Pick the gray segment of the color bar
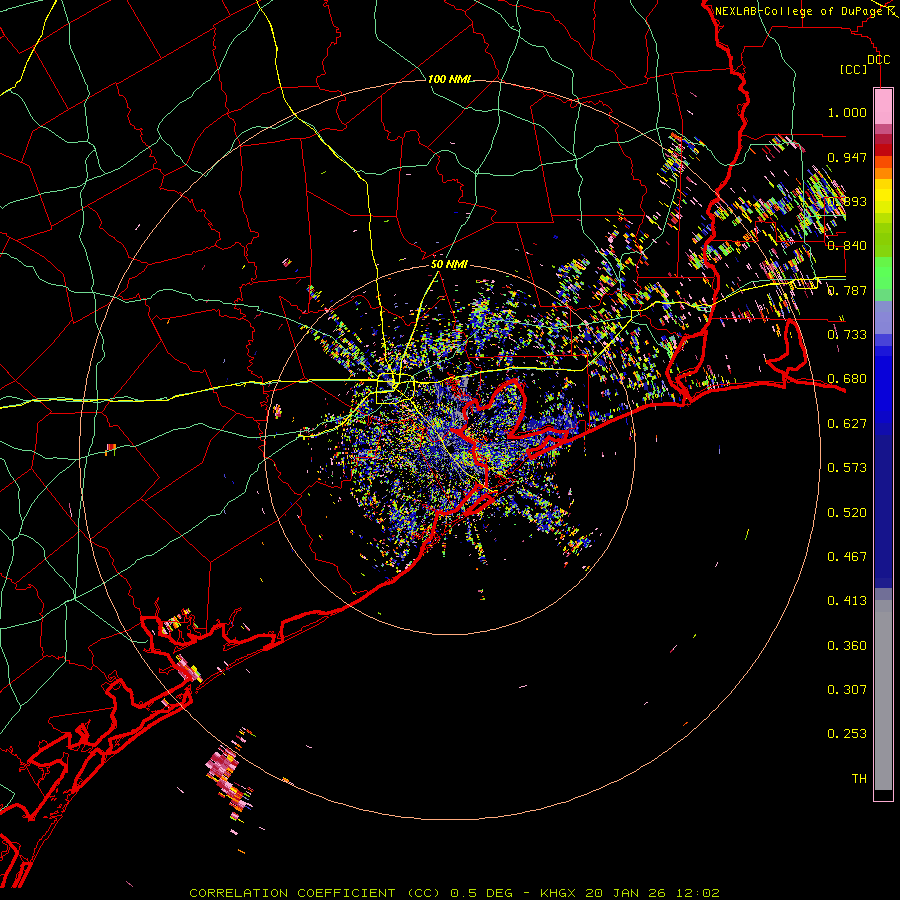This screenshot has height=900, width=900. tap(883, 695)
